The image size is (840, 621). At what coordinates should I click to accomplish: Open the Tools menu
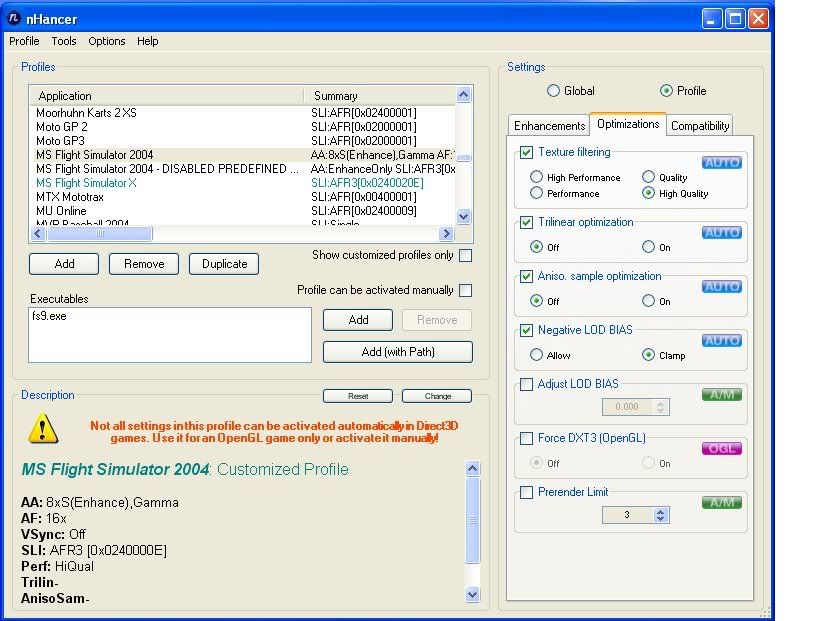tap(64, 41)
